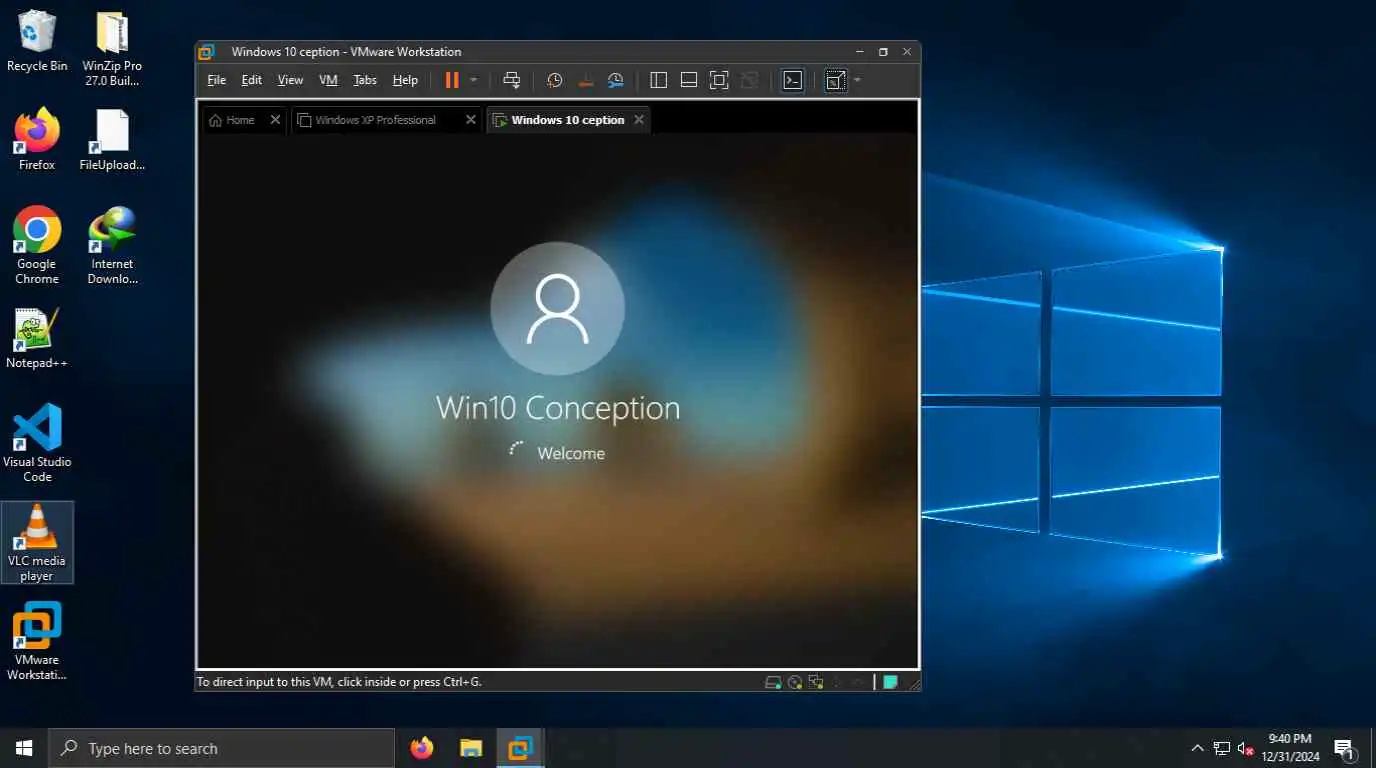Take a snapshot using the clock-plus toolbar icon
Screen dimensions: 1376x768
[x=554, y=80]
